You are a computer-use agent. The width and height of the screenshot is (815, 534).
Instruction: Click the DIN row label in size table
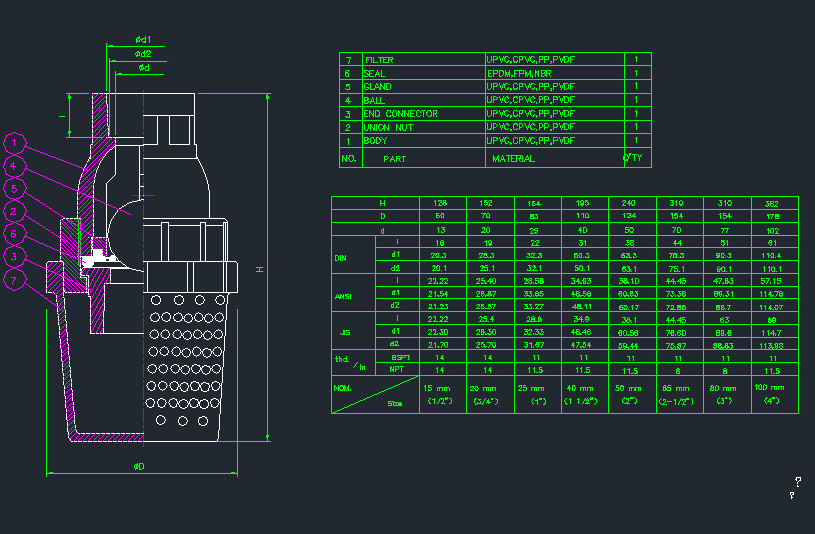pyautogui.click(x=342, y=256)
